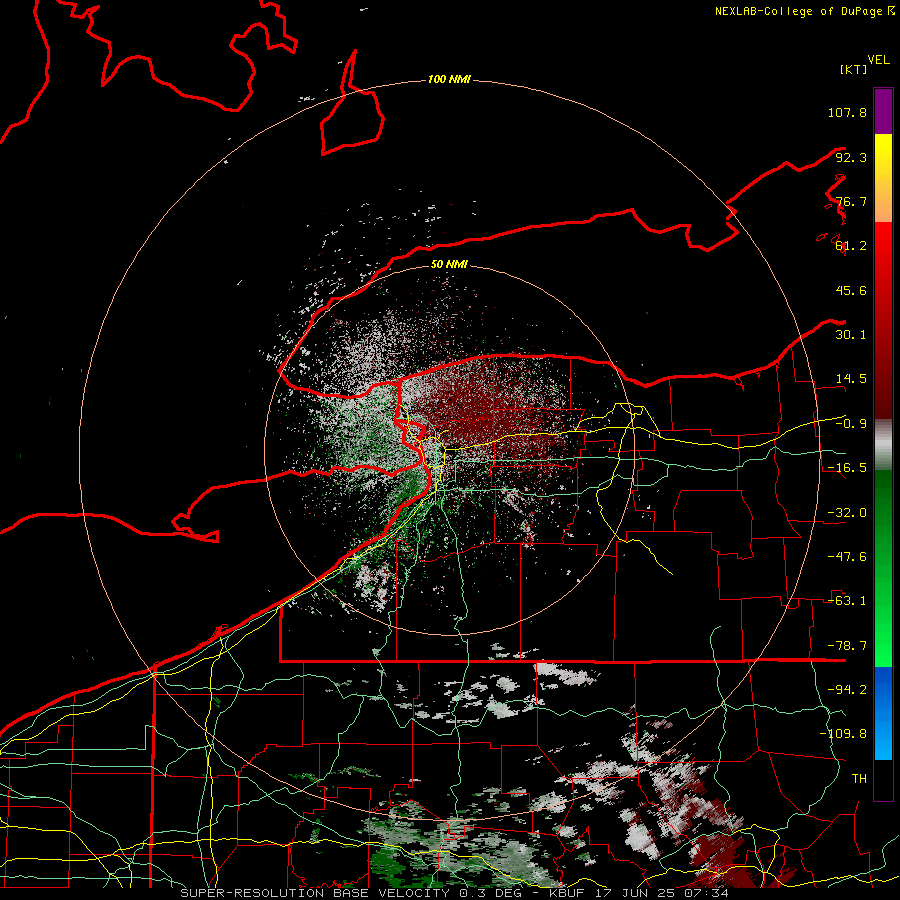Viewport: 900px width, 900px height.
Task: Click the 45.6 legend value
Action: coord(851,290)
